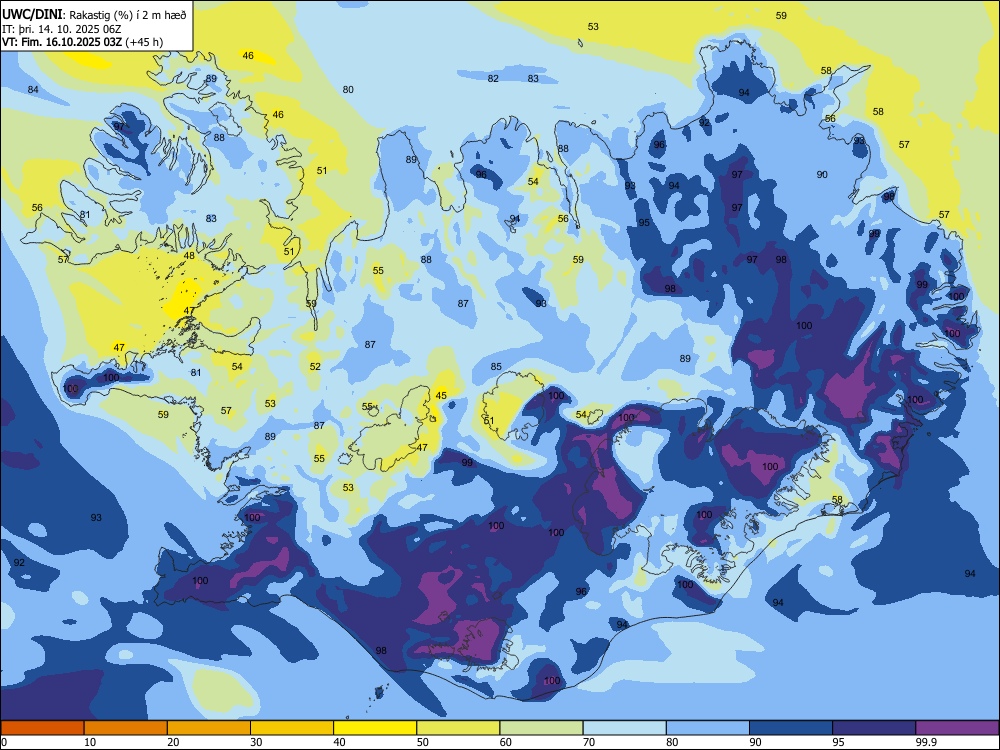Click the 95–99.9 deep indigo legend swatch
Screen dimensions: 1000x750
[x=874, y=728]
